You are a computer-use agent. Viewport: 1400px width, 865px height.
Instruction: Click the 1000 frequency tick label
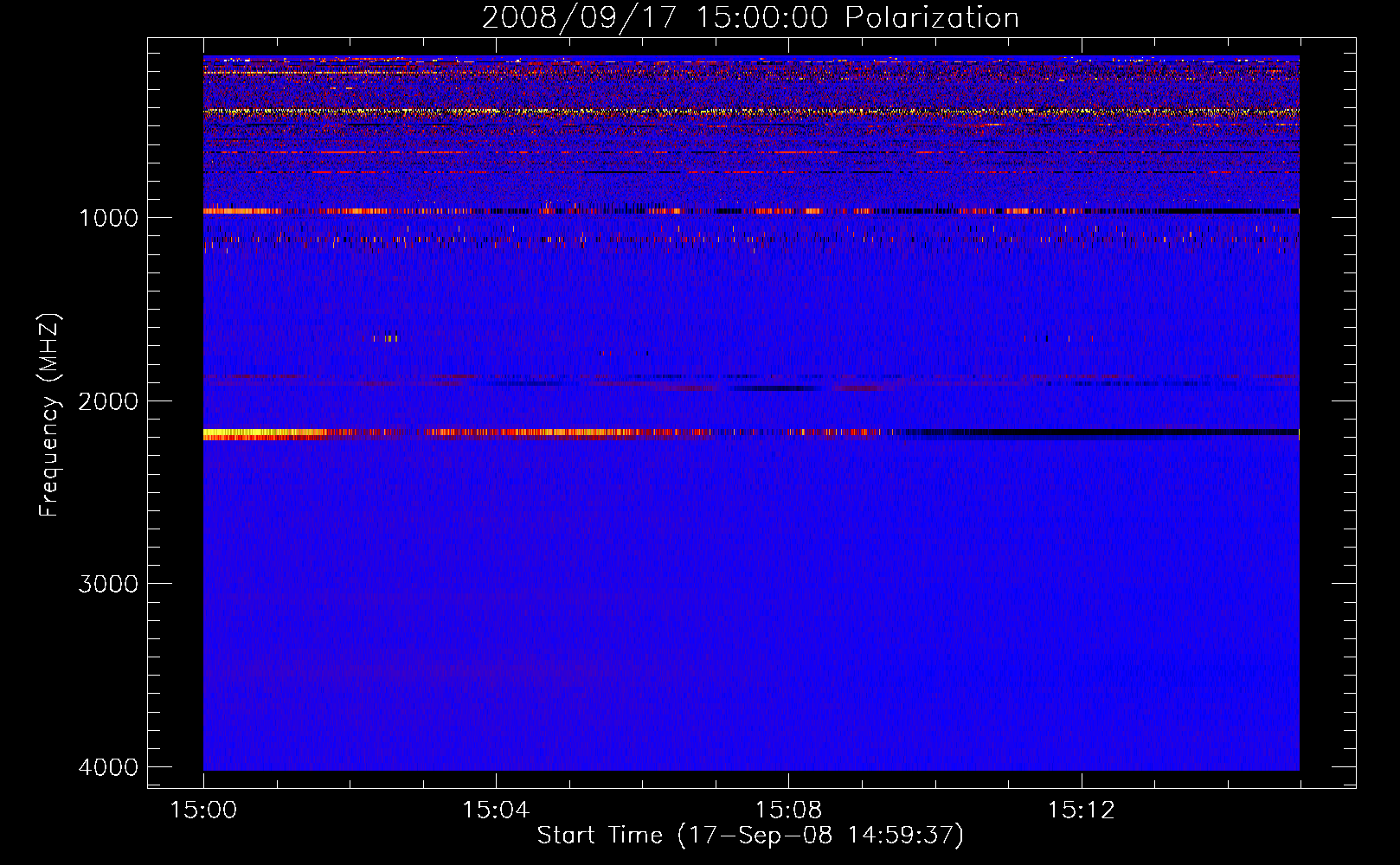click(108, 217)
